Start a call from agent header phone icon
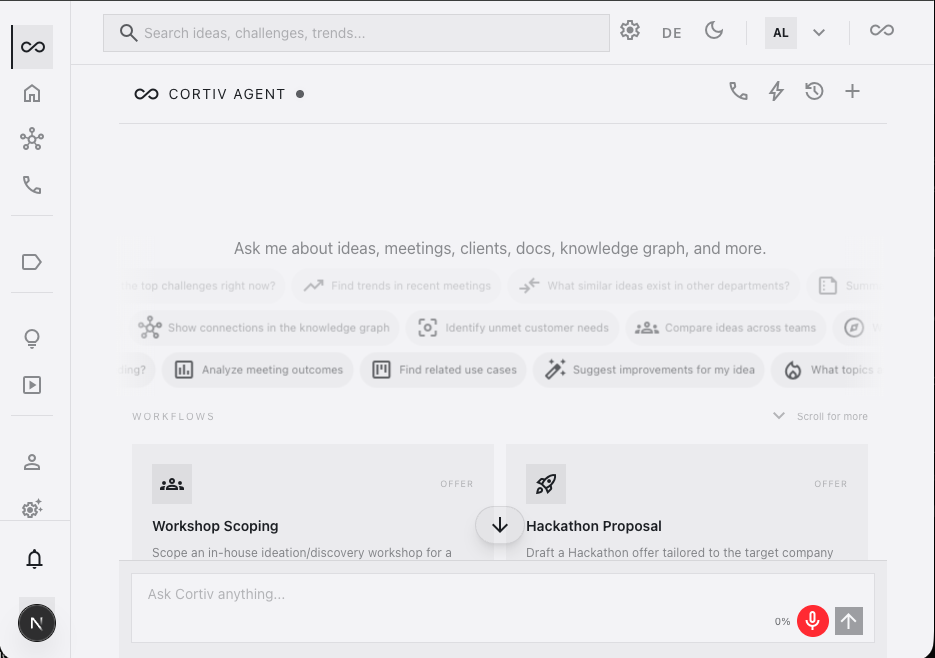The width and height of the screenshot is (935, 658). (x=738, y=91)
